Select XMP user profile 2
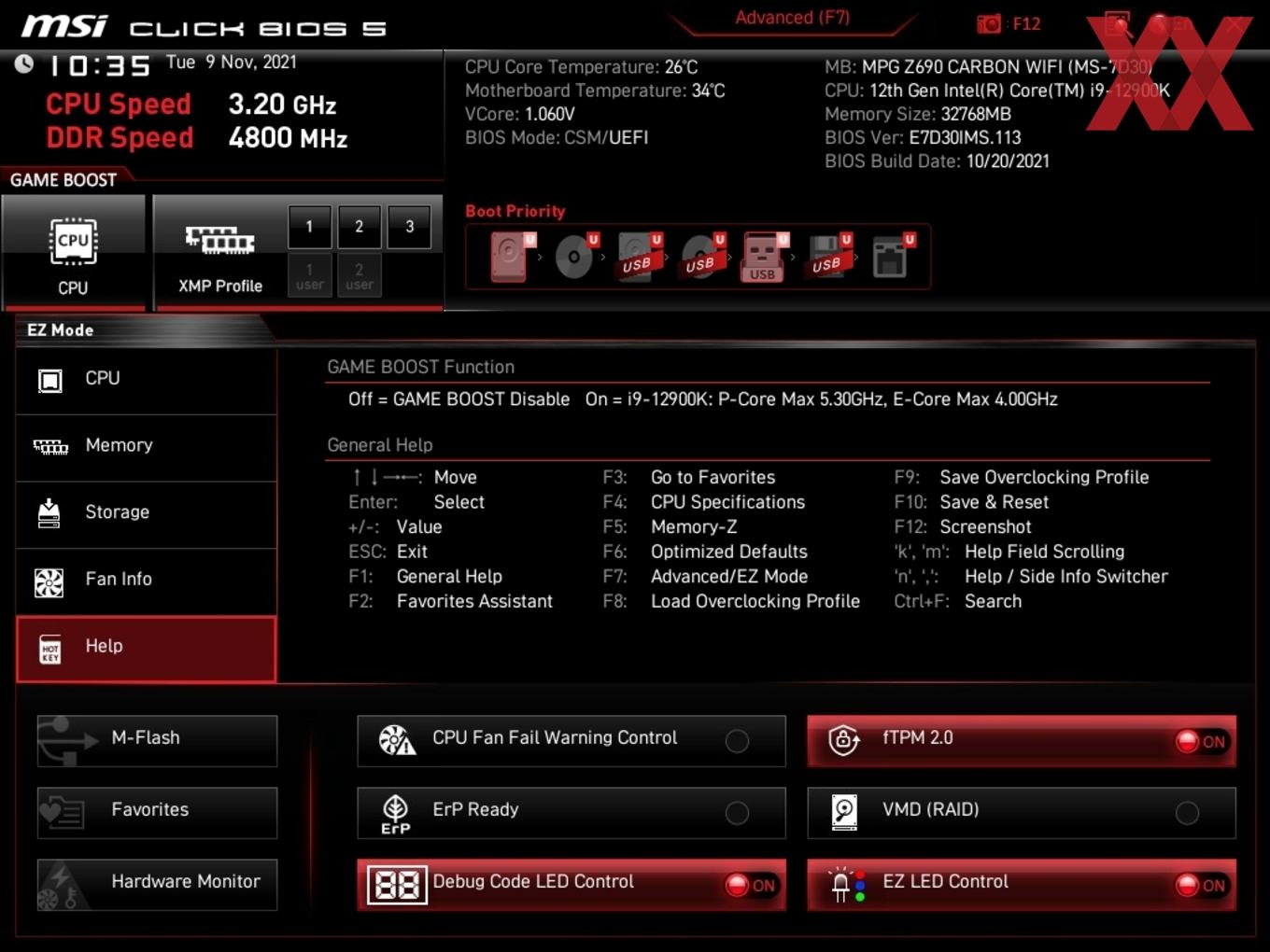Image resolution: width=1270 pixels, height=952 pixels. [359, 275]
